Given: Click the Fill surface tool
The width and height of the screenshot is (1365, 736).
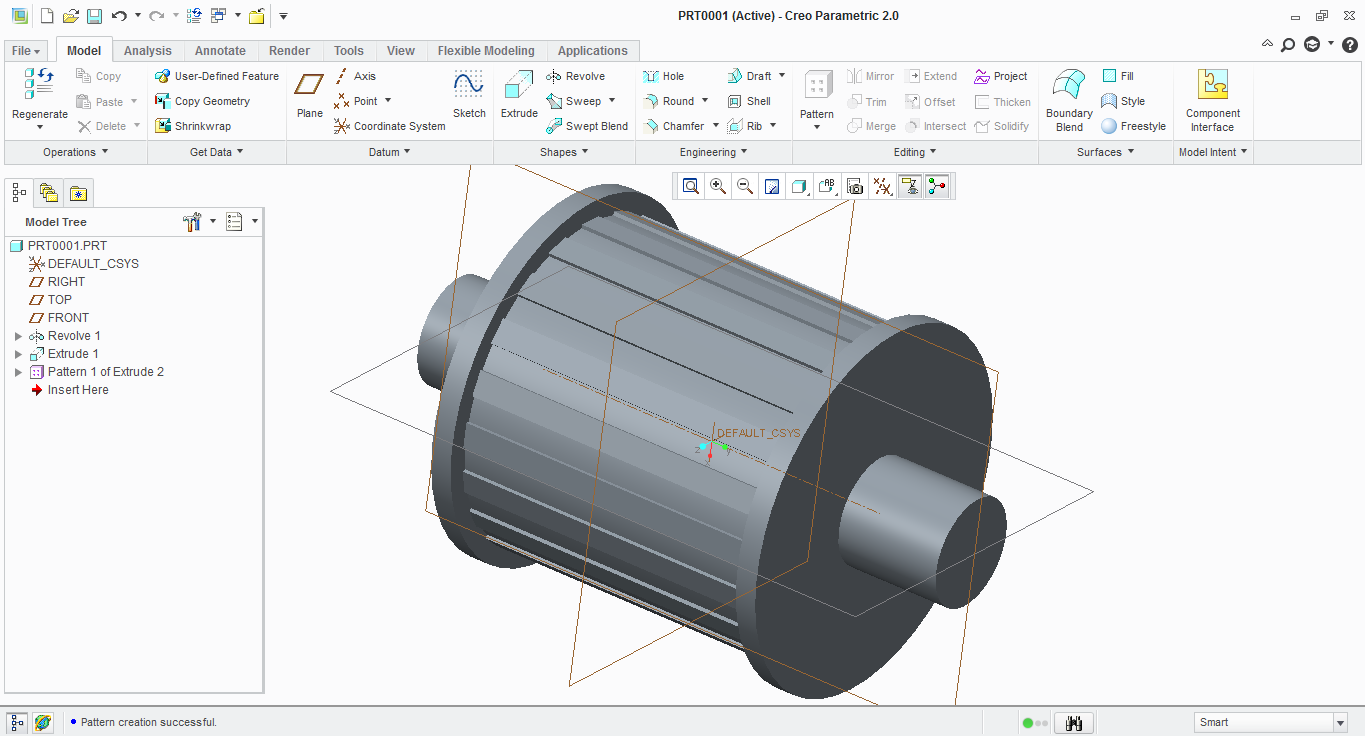Looking at the screenshot, I should (1118, 76).
